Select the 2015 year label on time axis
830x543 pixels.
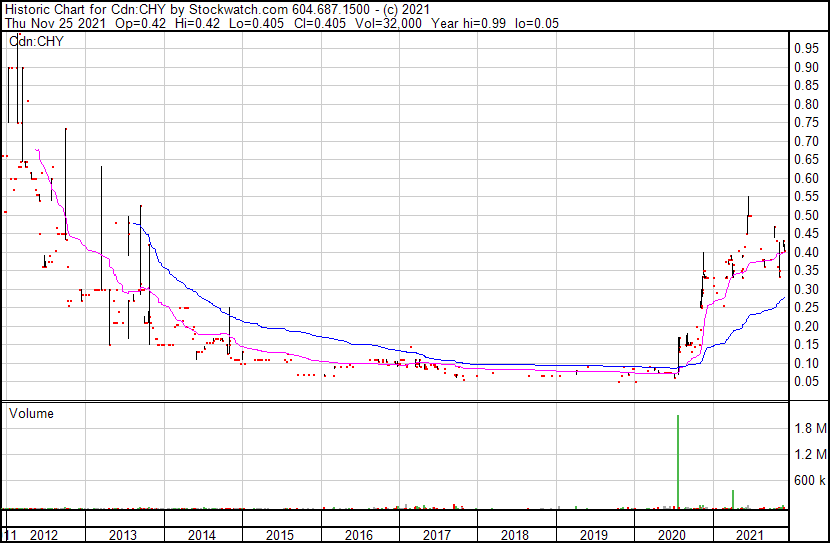click(280, 535)
